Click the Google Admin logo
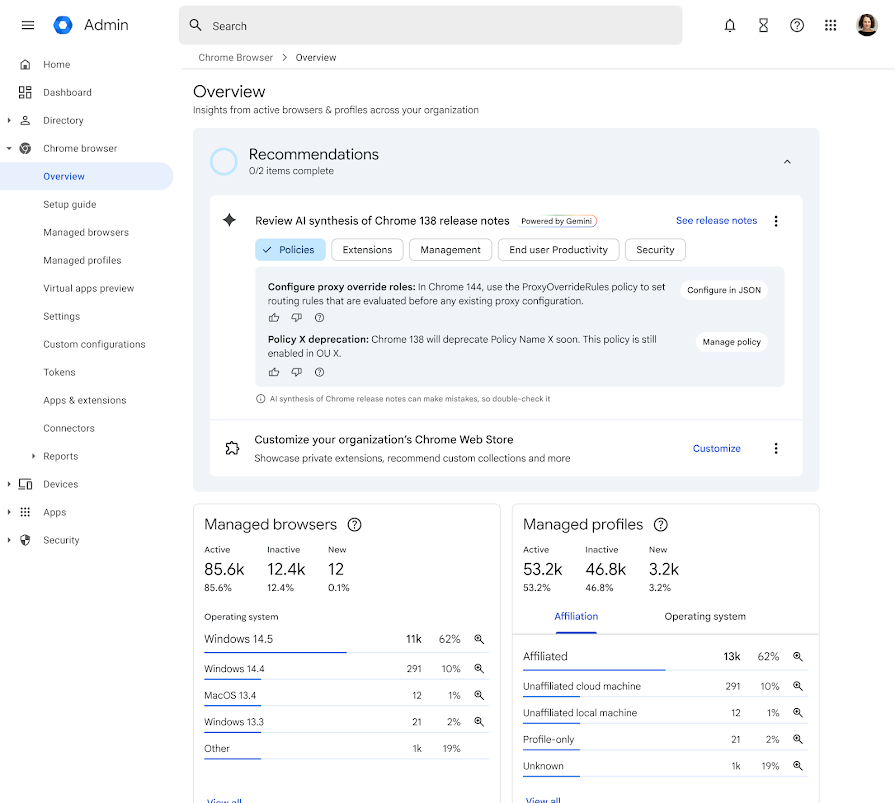 click(x=63, y=25)
